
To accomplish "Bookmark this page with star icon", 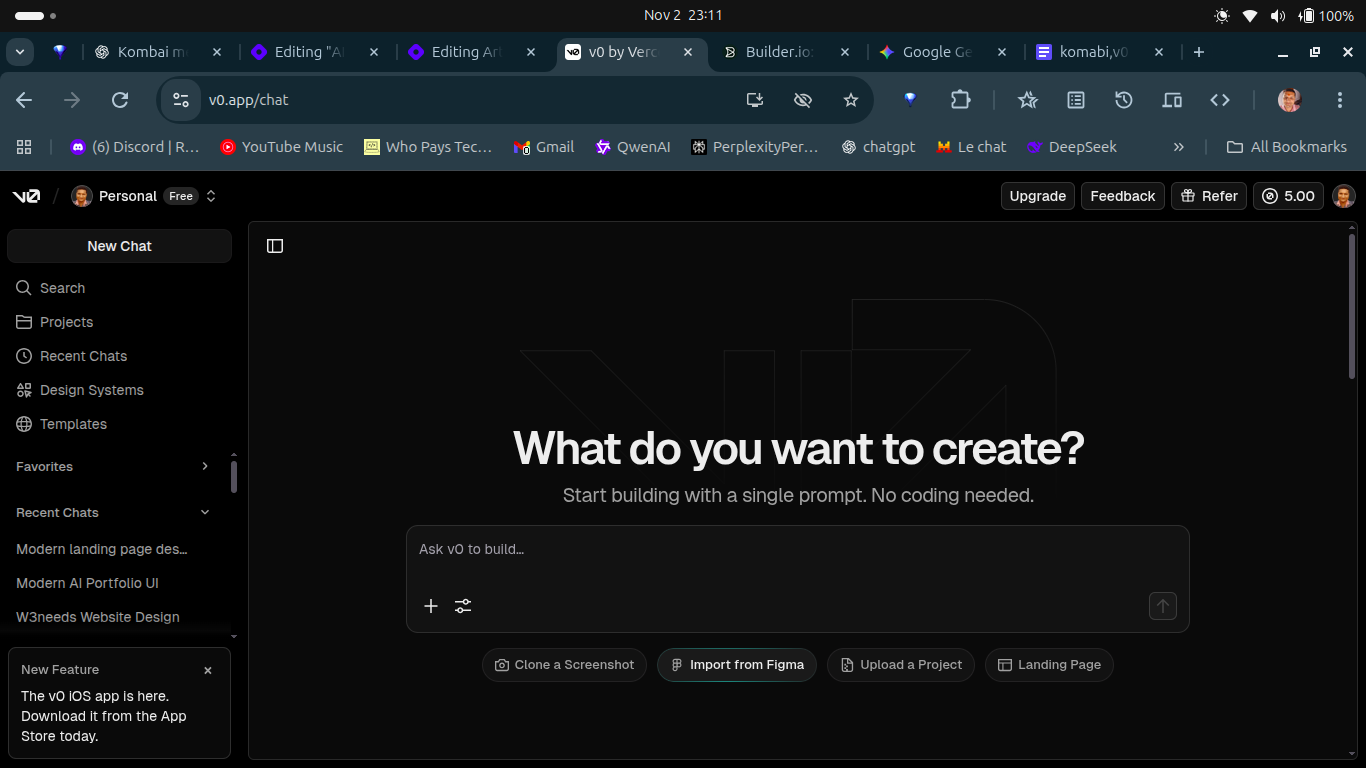I will pos(851,100).
